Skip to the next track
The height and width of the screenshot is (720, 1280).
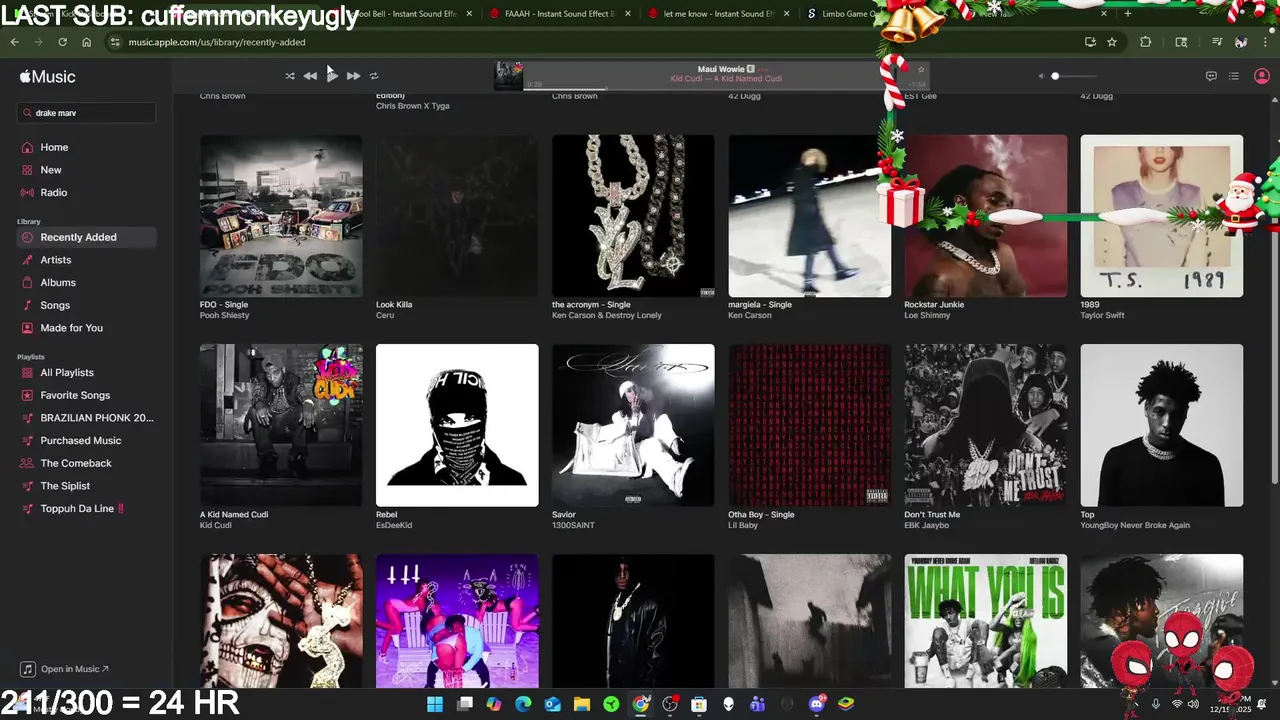pyautogui.click(x=353, y=76)
